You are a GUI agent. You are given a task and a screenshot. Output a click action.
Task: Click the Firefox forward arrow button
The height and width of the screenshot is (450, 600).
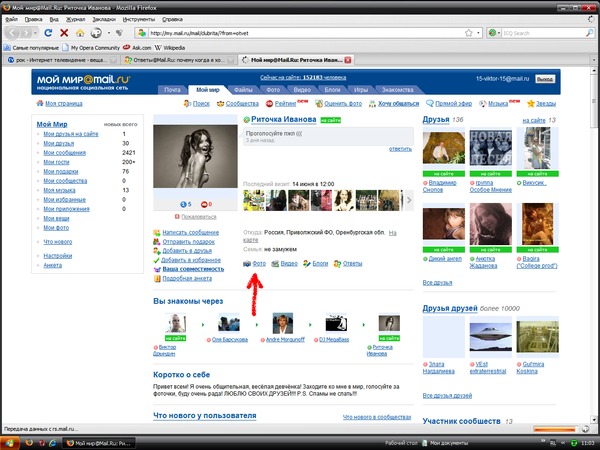pos(26,33)
